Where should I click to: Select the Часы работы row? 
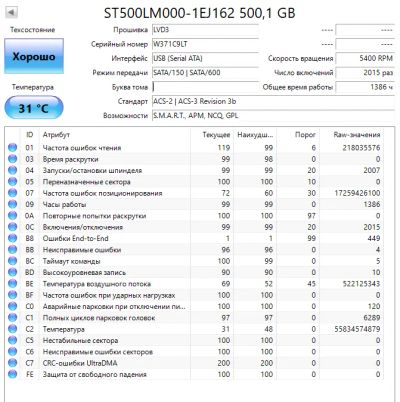195,204
